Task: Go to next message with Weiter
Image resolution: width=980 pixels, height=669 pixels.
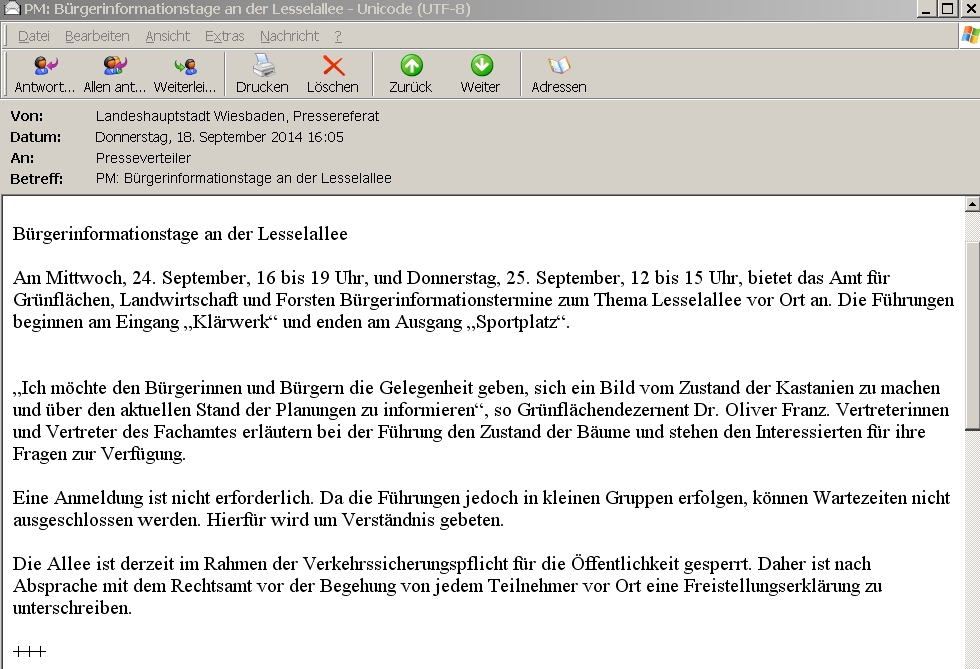Action: 481,74
